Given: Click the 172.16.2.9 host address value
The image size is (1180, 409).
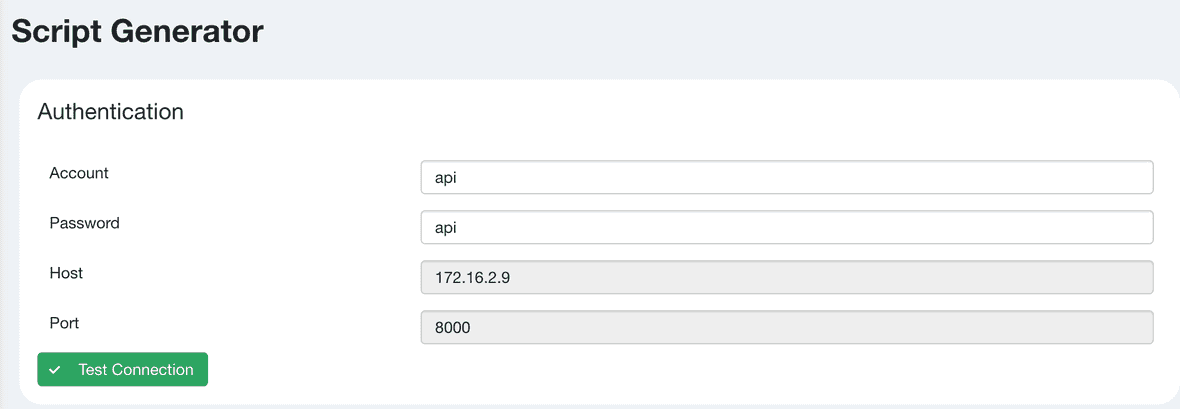Looking at the screenshot, I should tap(473, 278).
